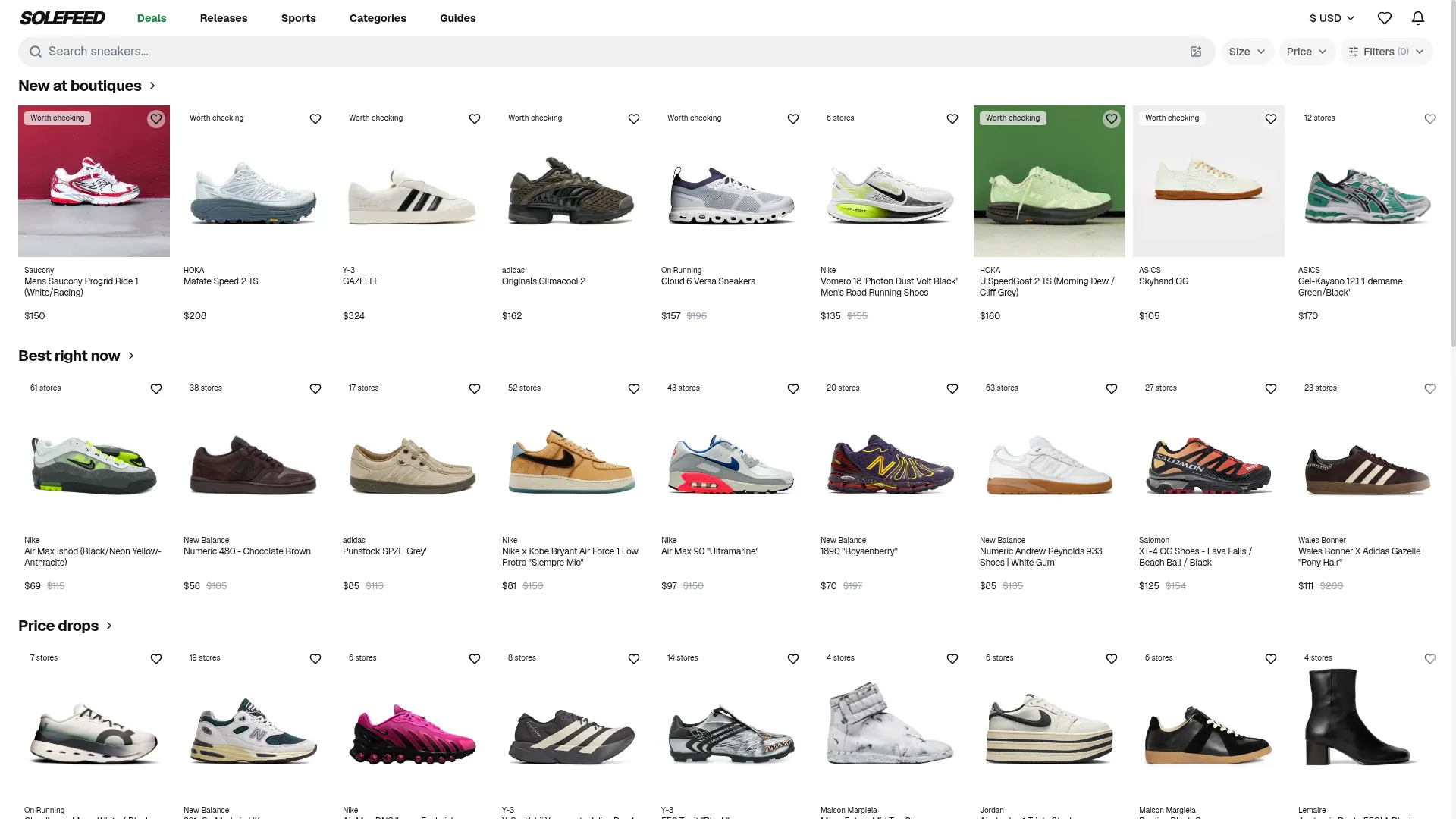
Task: Favorite the HOKA U SpeedGoat 2 TS
Action: tap(1112, 119)
